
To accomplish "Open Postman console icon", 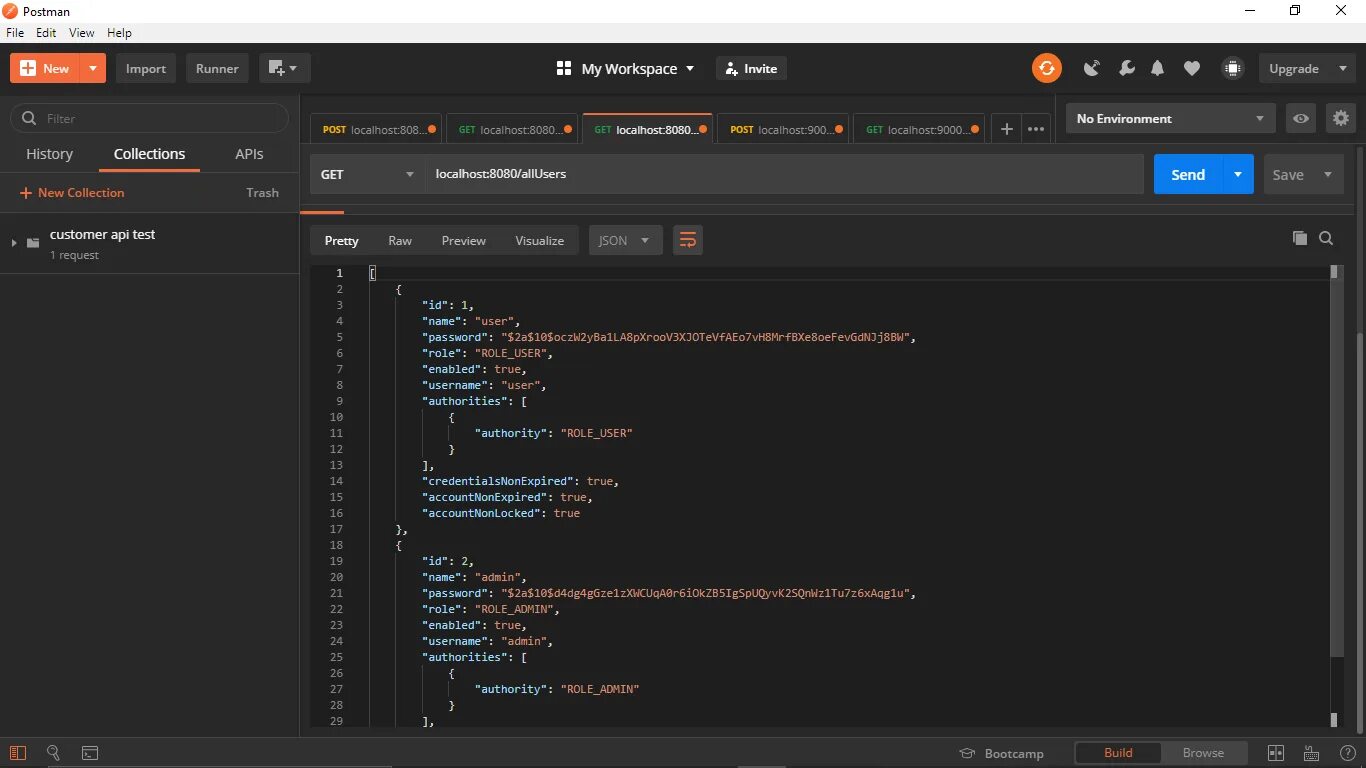I will 90,753.
